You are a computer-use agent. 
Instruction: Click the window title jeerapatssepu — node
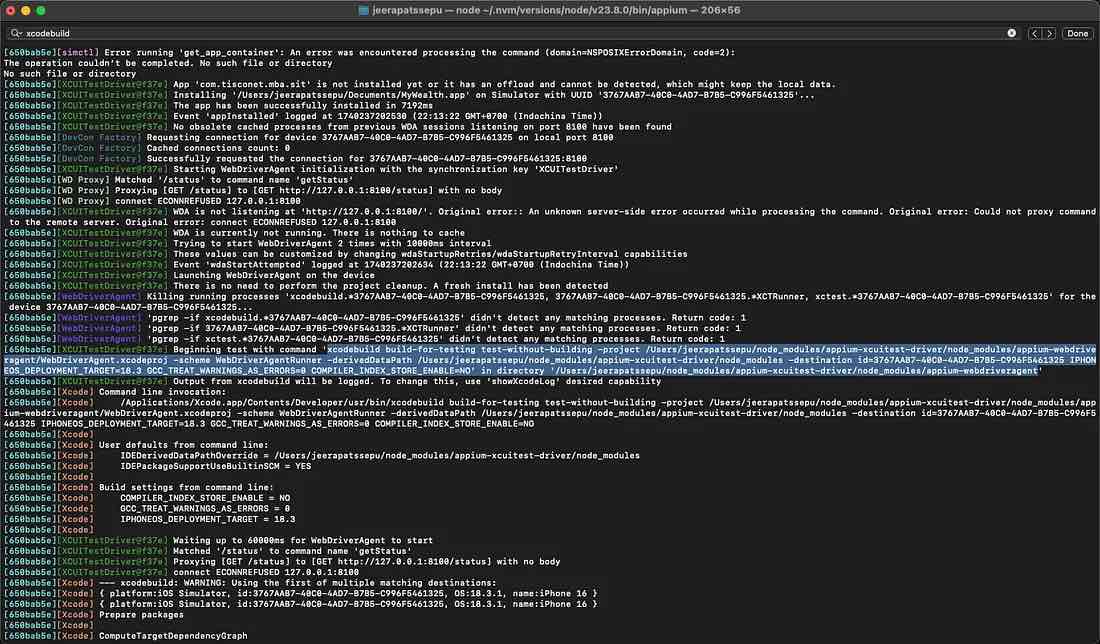[556, 10]
